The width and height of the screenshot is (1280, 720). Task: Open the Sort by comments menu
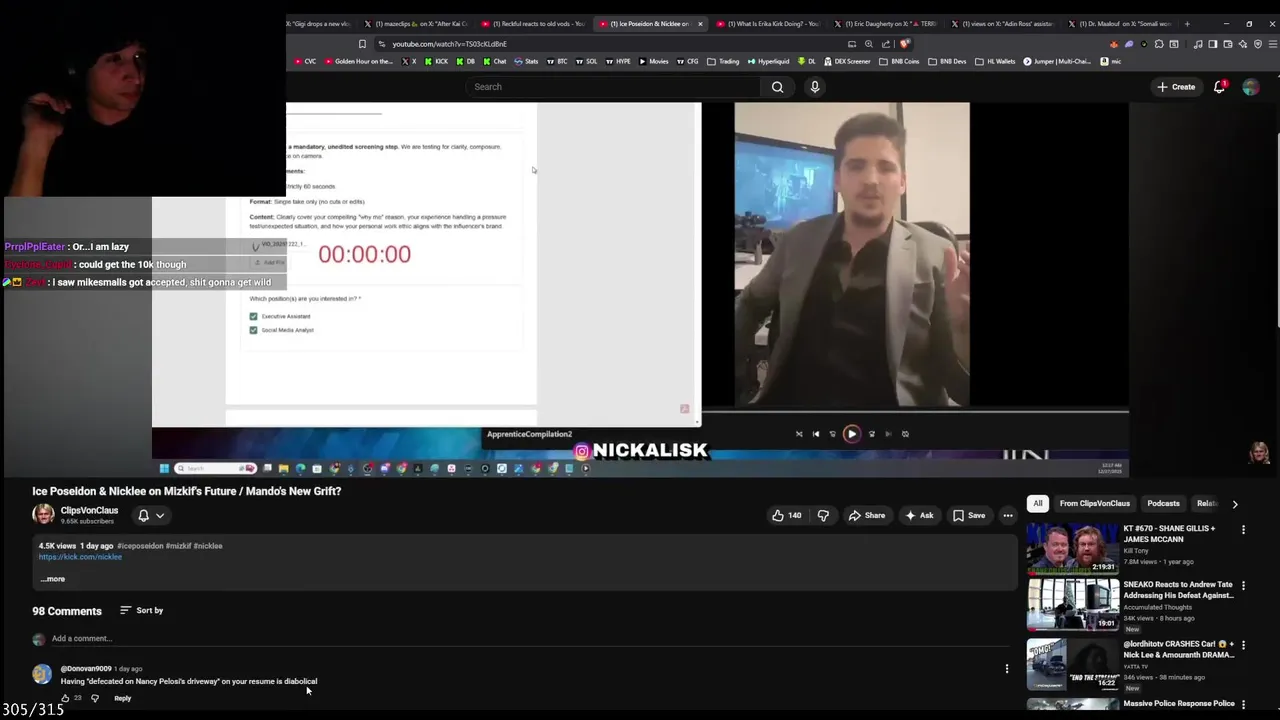tap(141, 610)
